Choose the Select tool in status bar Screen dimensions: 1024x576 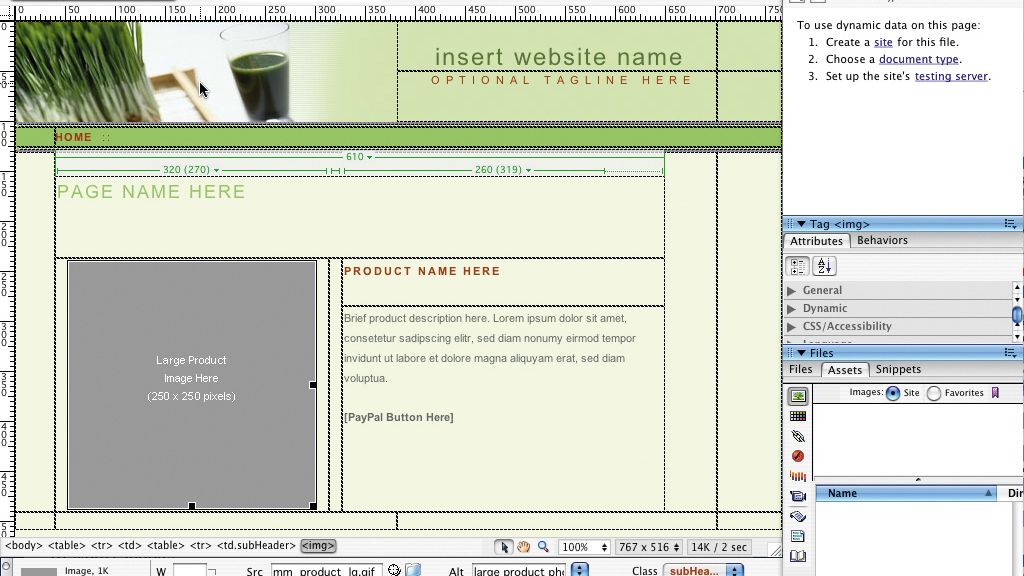(x=504, y=547)
